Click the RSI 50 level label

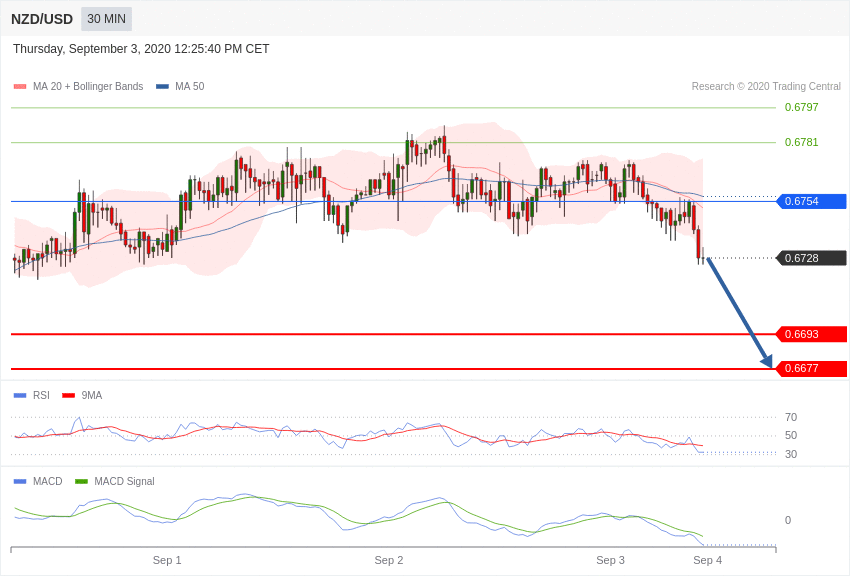tap(791, 435)
